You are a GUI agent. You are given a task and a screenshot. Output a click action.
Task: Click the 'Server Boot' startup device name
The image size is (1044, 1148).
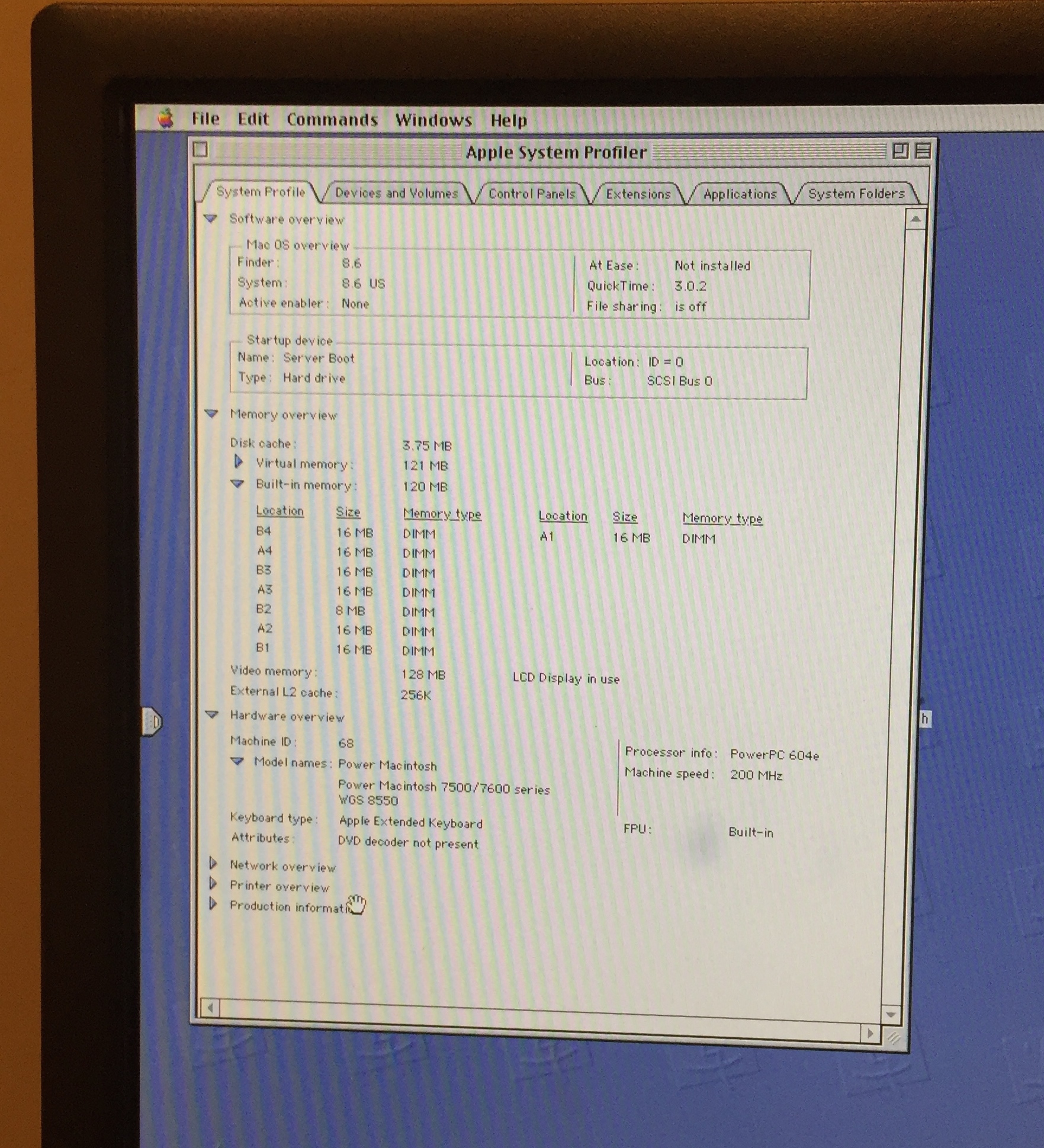[x=319, y=358]
